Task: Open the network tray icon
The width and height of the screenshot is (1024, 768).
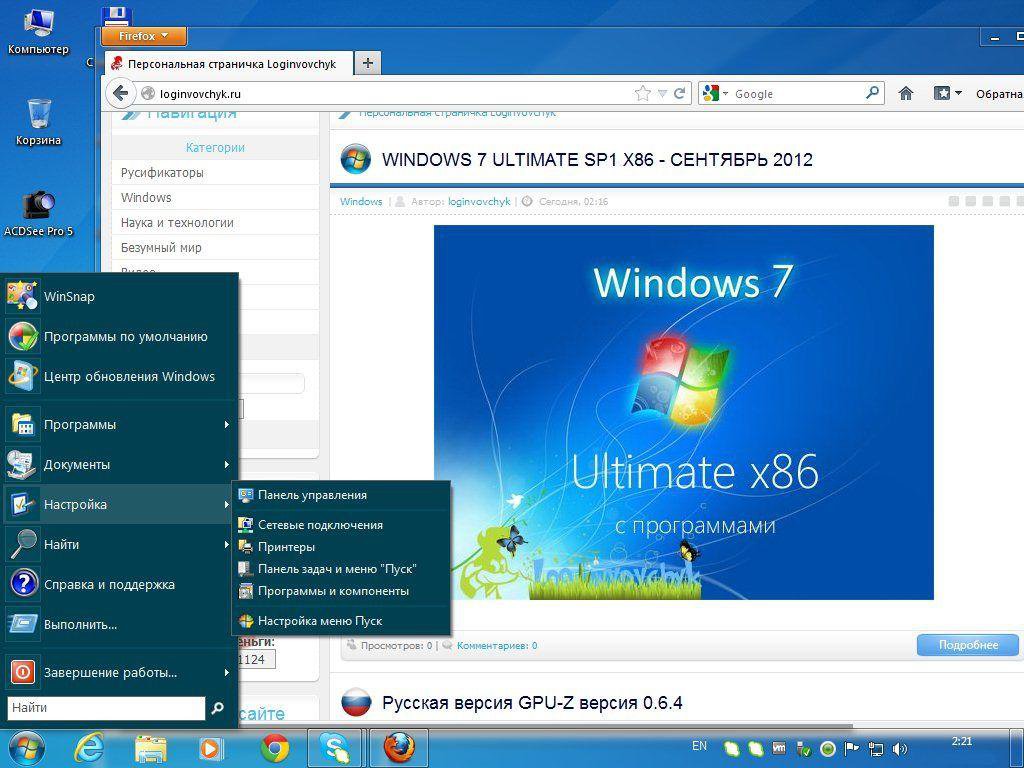Action: pyautogui.click(x=875, y=748)
